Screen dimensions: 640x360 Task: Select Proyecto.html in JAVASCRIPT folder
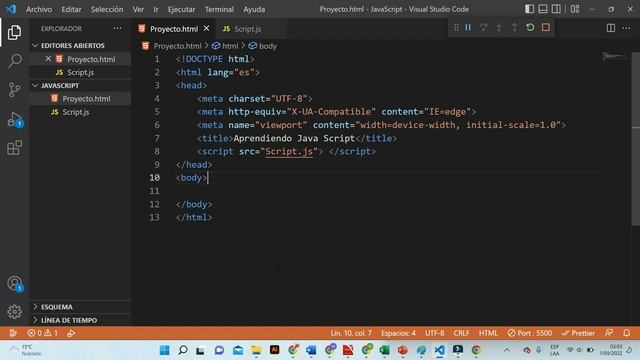[80, 98]
